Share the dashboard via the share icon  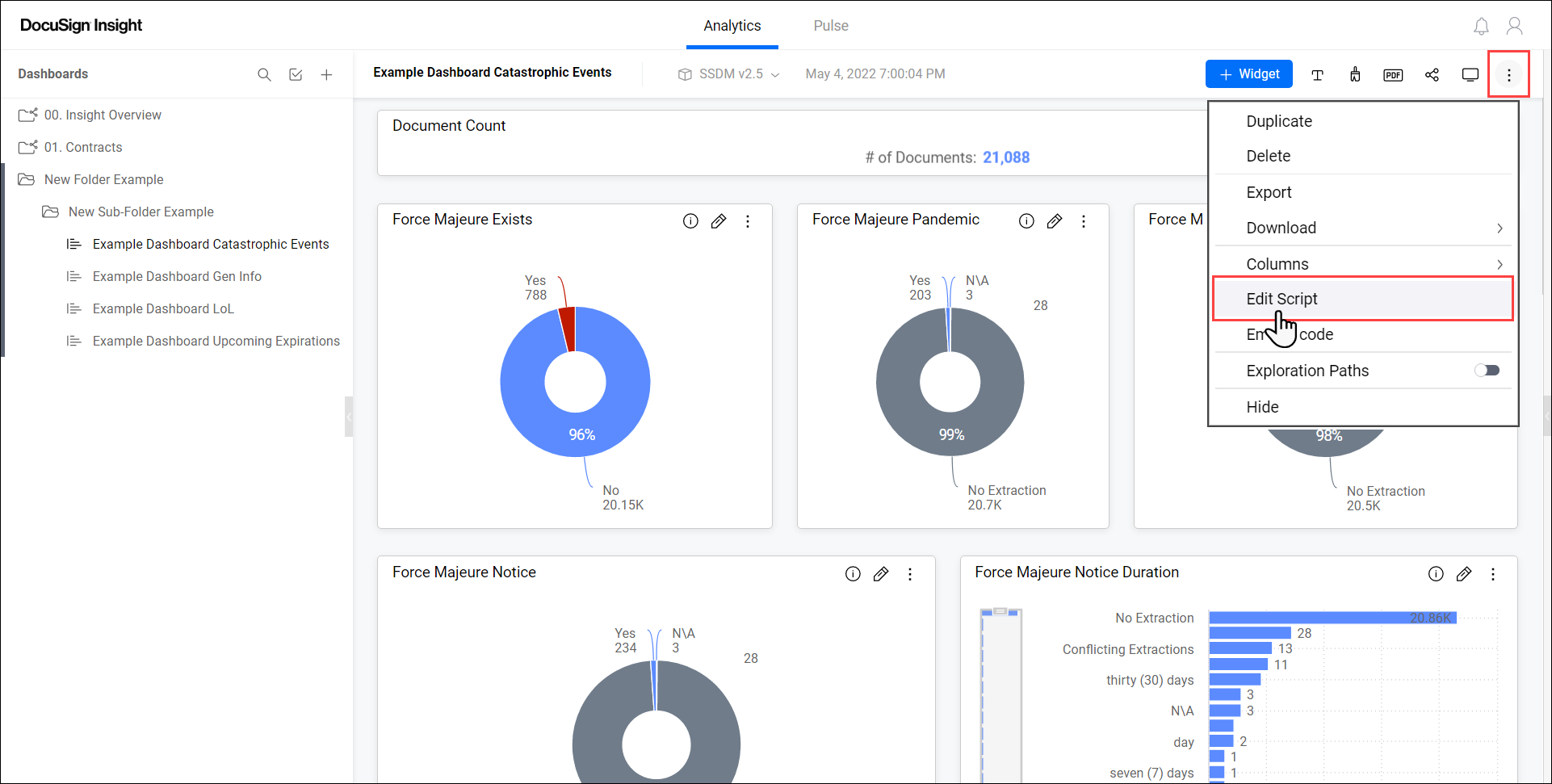(1432, 74)
